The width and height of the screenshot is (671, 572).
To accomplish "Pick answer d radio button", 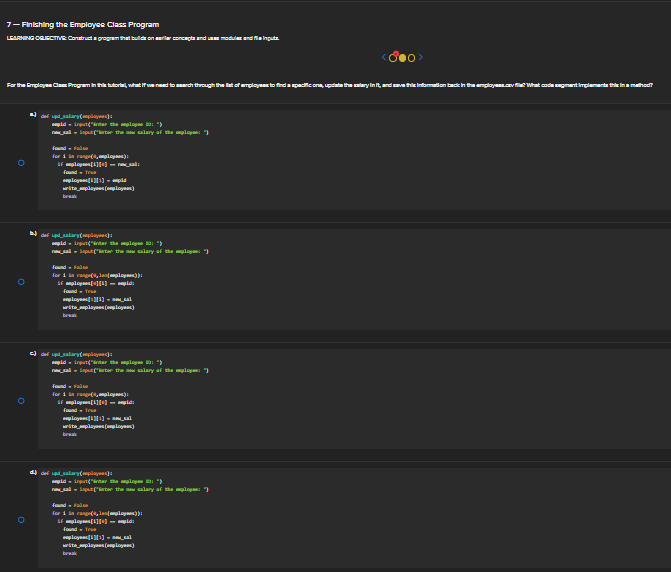I will (21, 520).
